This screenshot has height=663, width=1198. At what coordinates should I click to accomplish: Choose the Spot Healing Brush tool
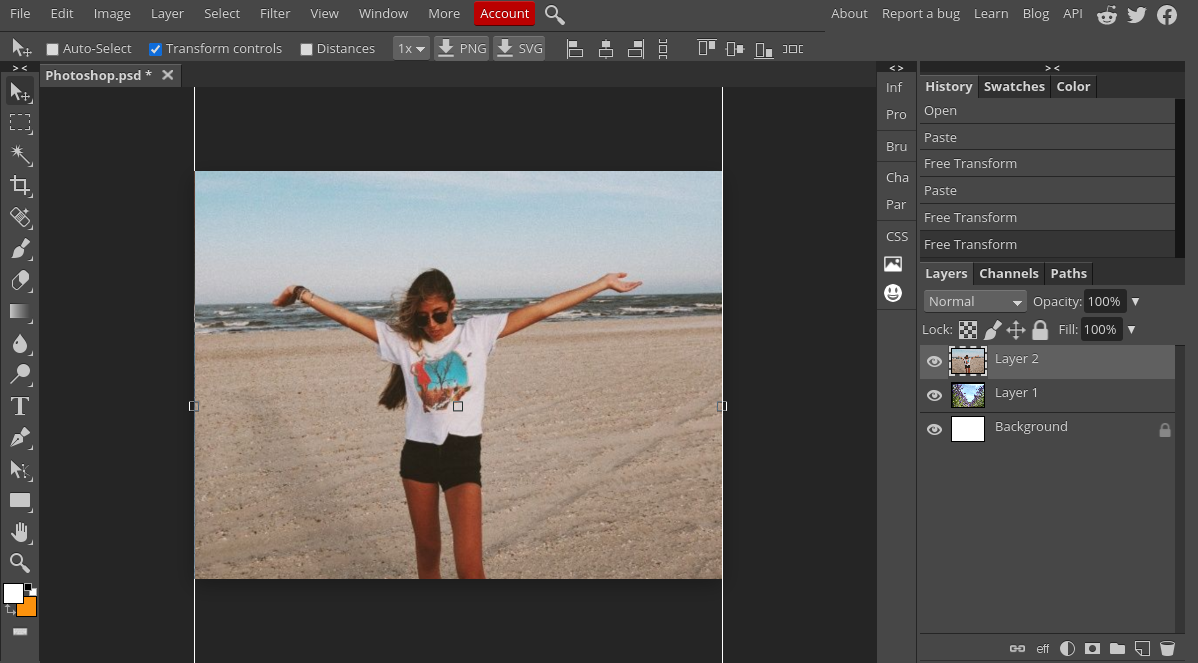tap(20, 218)
